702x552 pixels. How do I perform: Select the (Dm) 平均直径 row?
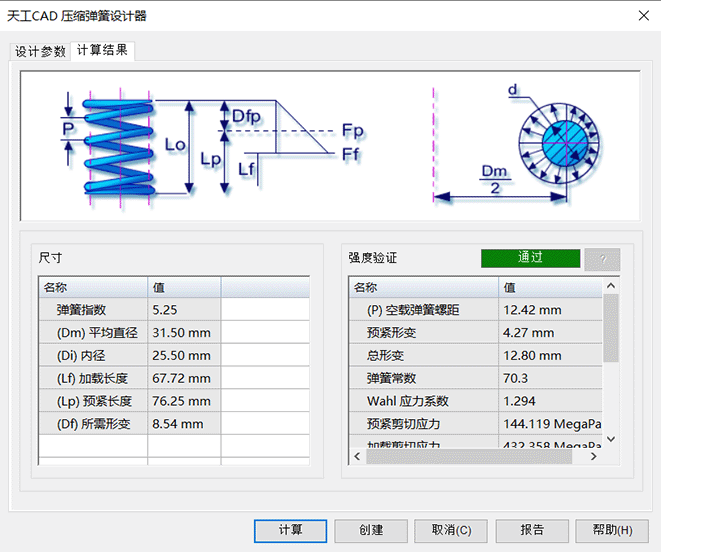pos(174,333)
